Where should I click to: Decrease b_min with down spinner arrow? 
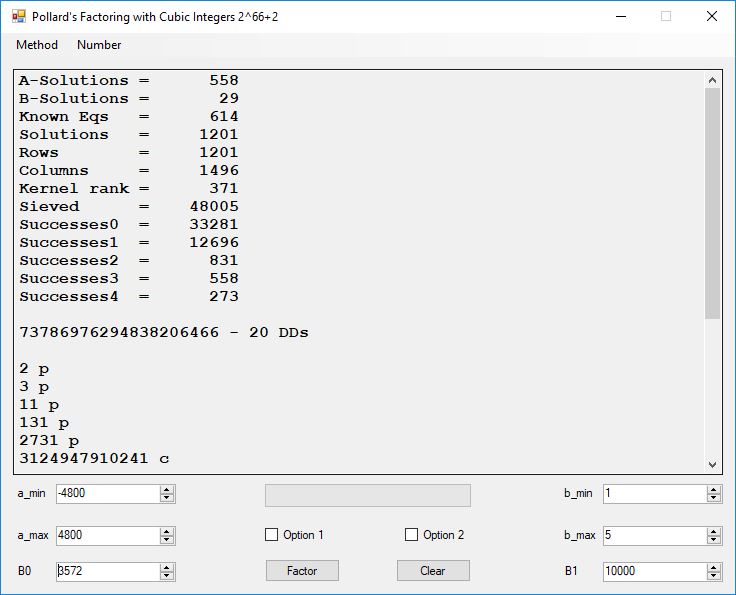[714, 498]
